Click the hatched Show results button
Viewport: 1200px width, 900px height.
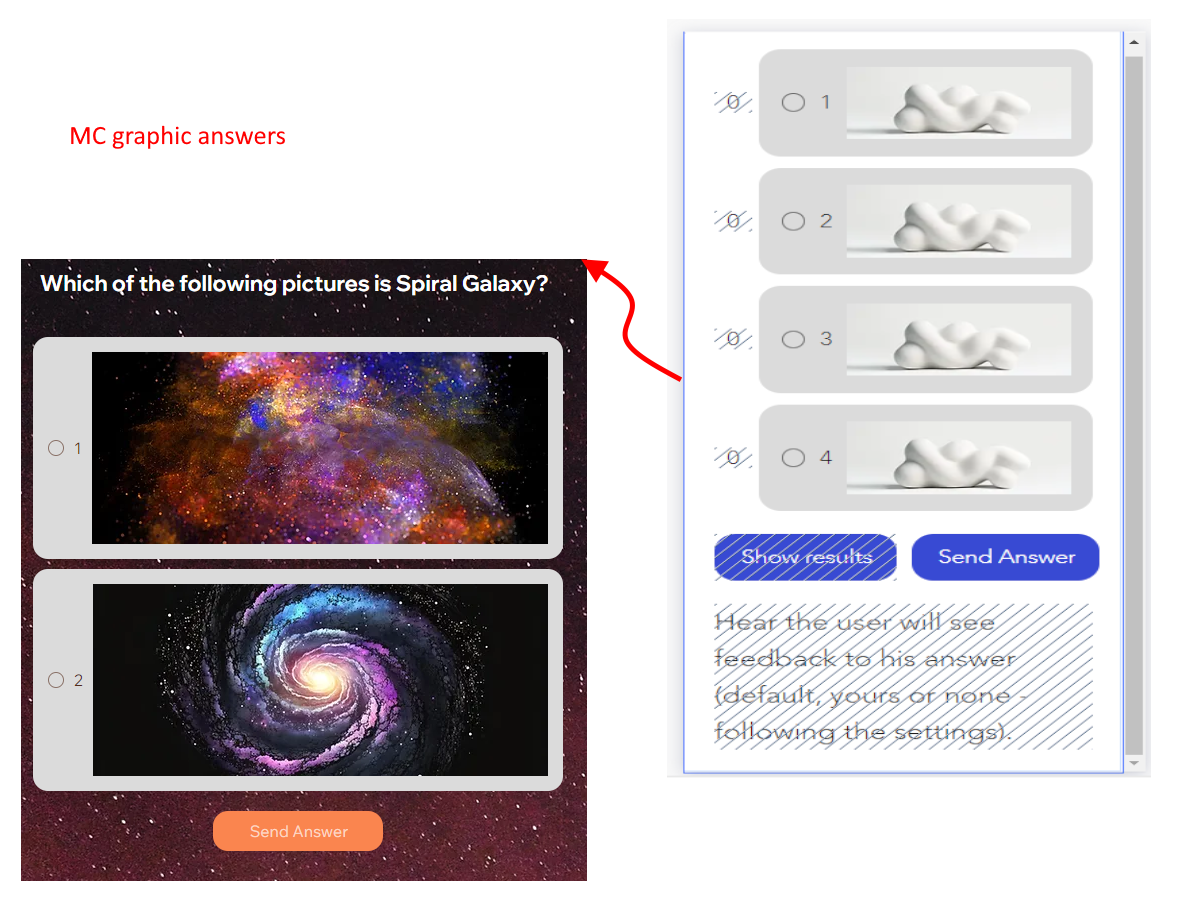point(806,557)
